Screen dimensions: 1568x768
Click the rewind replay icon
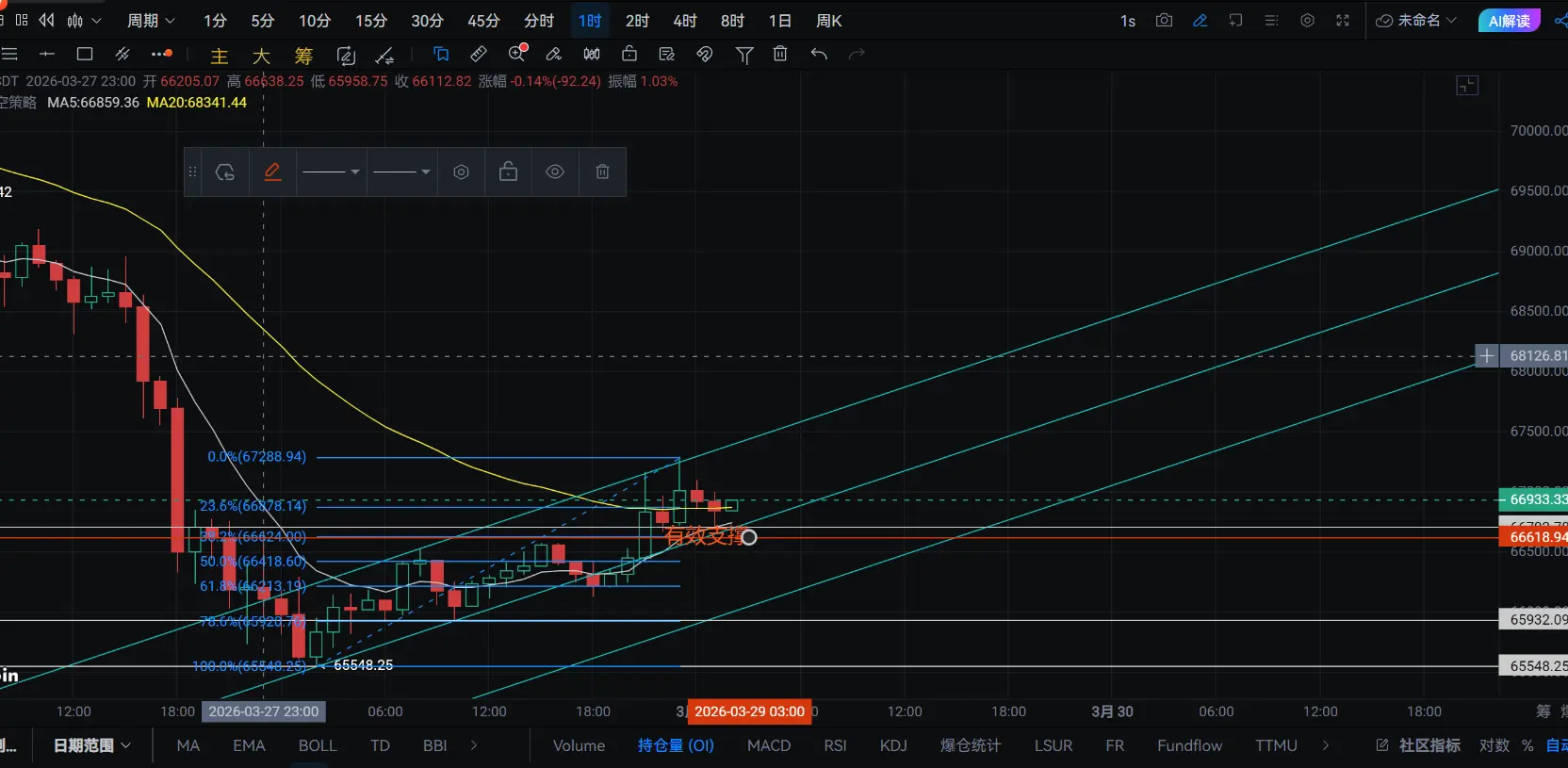point(46,20)
